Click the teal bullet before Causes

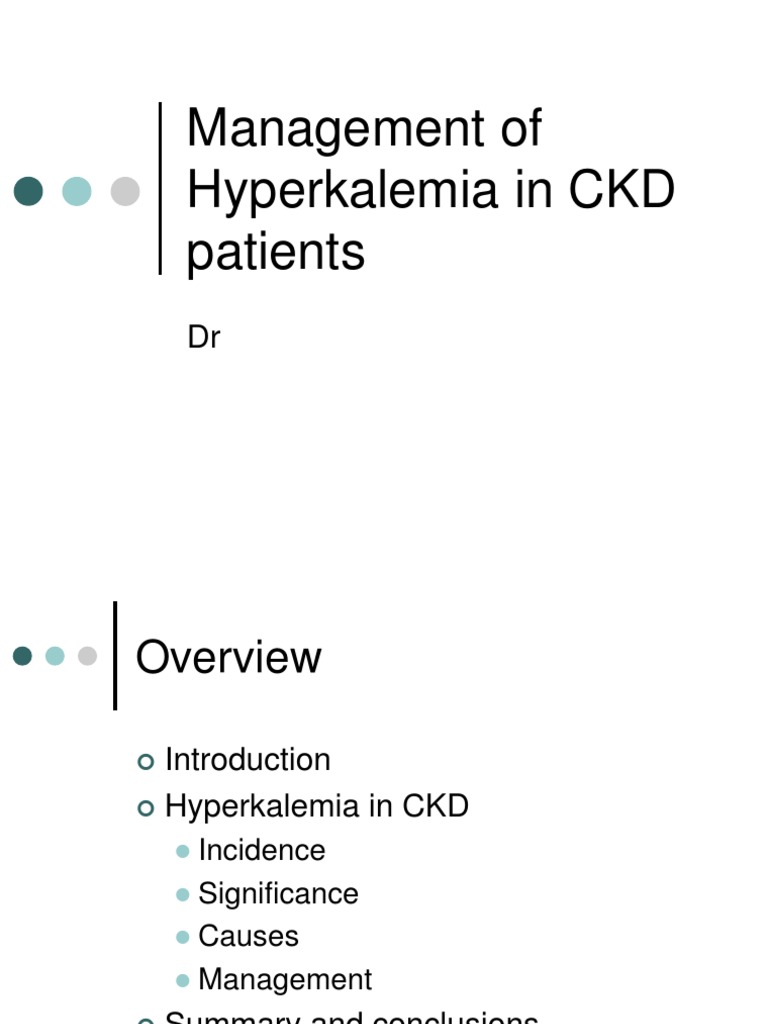(182, 937)
